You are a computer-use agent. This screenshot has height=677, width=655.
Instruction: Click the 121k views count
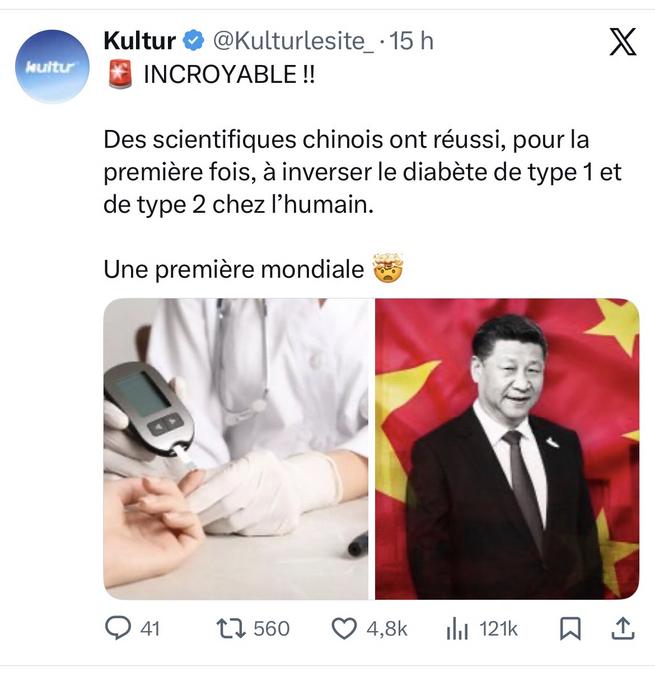pyautogui.click(x=498, y=629)
